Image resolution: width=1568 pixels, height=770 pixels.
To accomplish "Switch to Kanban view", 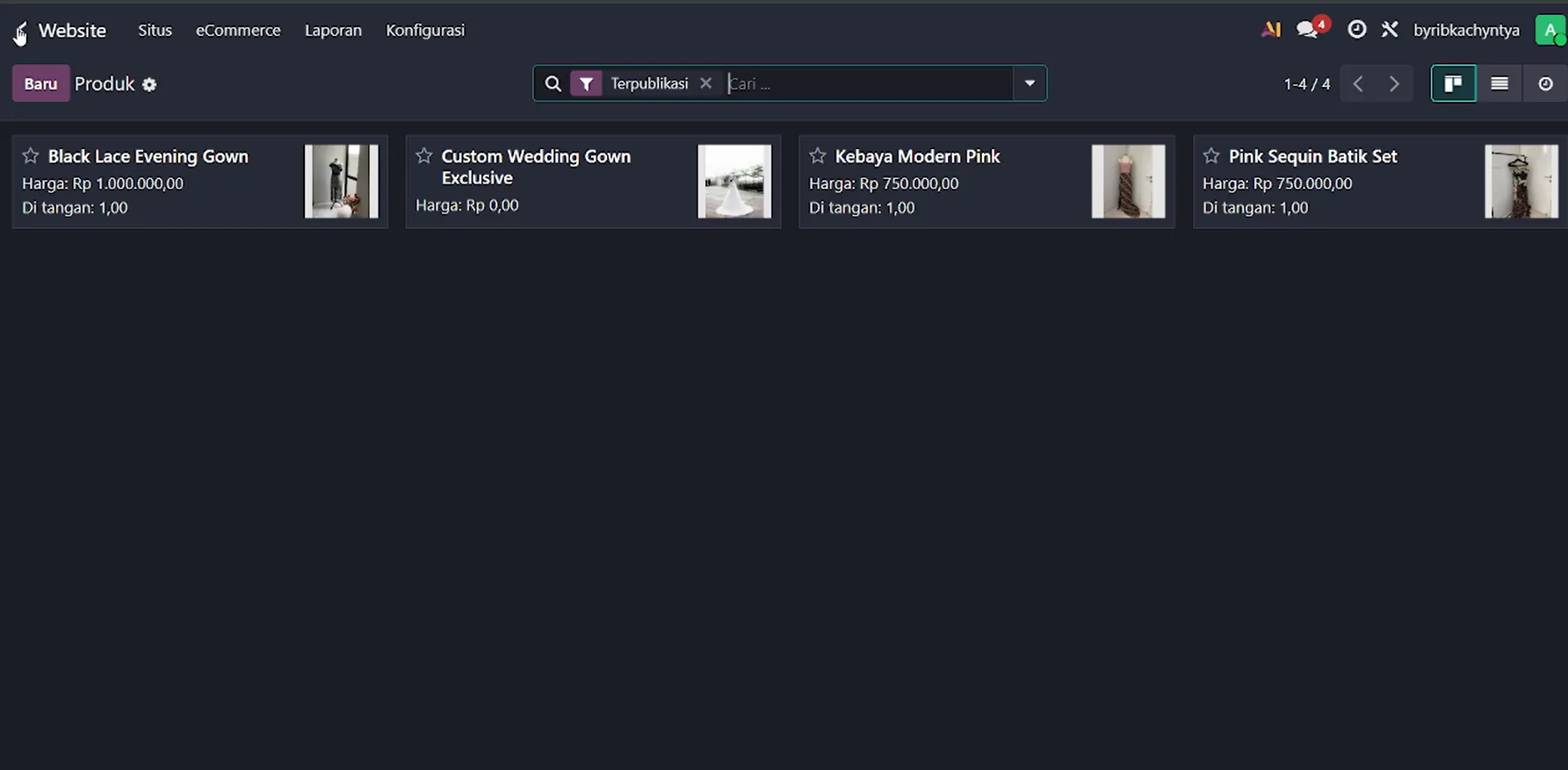I will tap(1453, 83).
